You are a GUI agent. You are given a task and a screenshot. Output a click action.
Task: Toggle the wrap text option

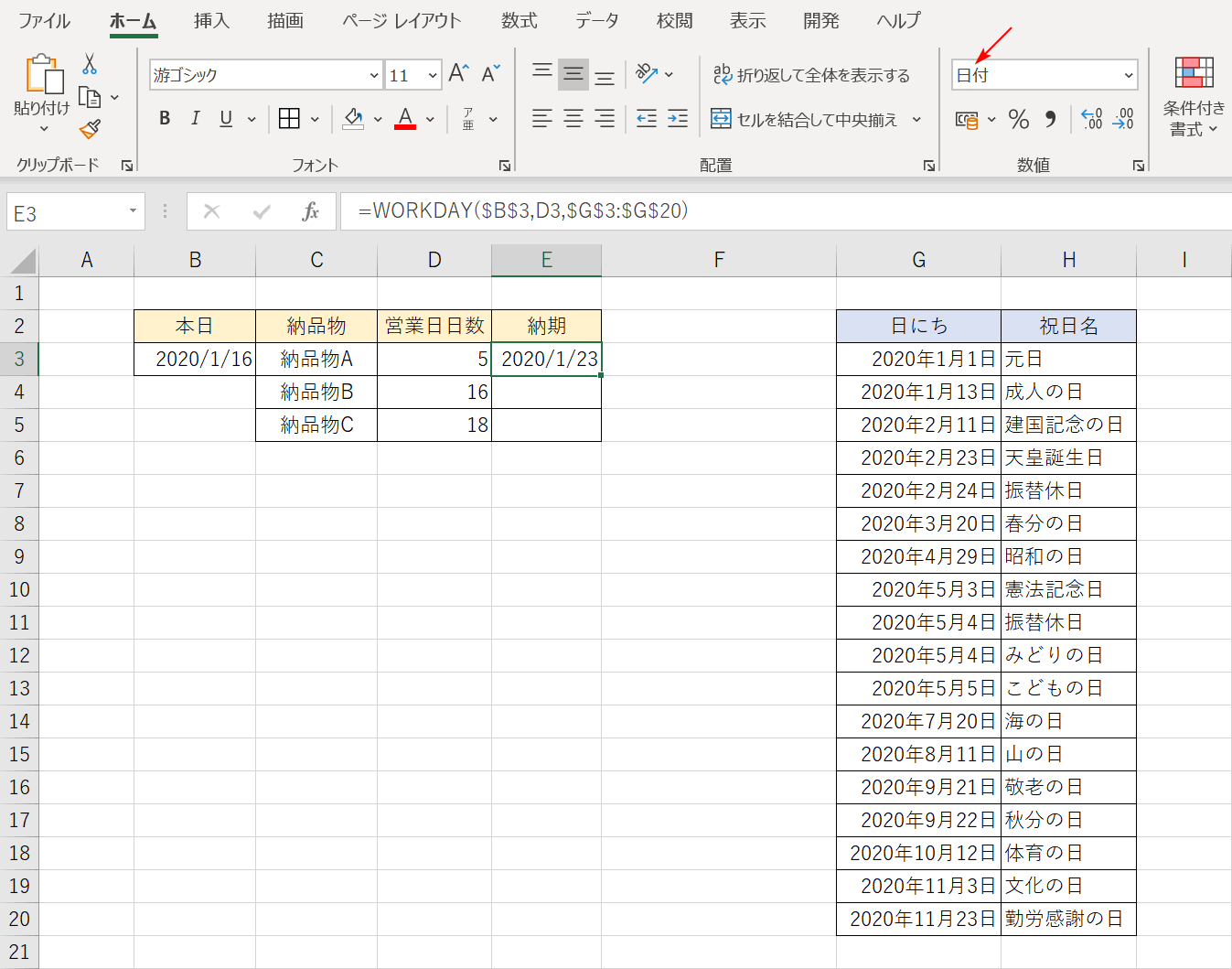pyautogui.click(x=811, y=75)
